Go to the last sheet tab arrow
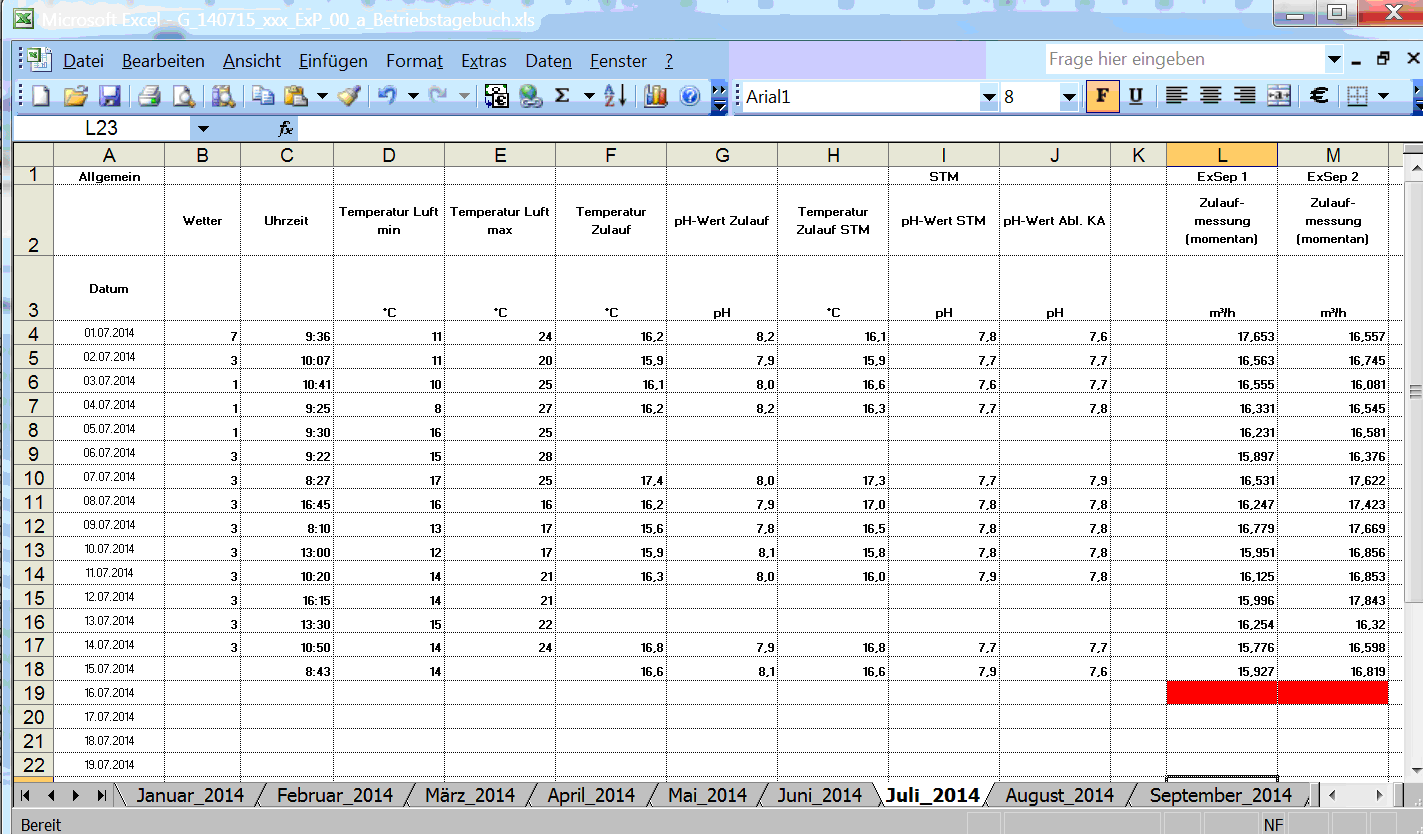This screenshot has width=1423, height=834. (101, 795)
